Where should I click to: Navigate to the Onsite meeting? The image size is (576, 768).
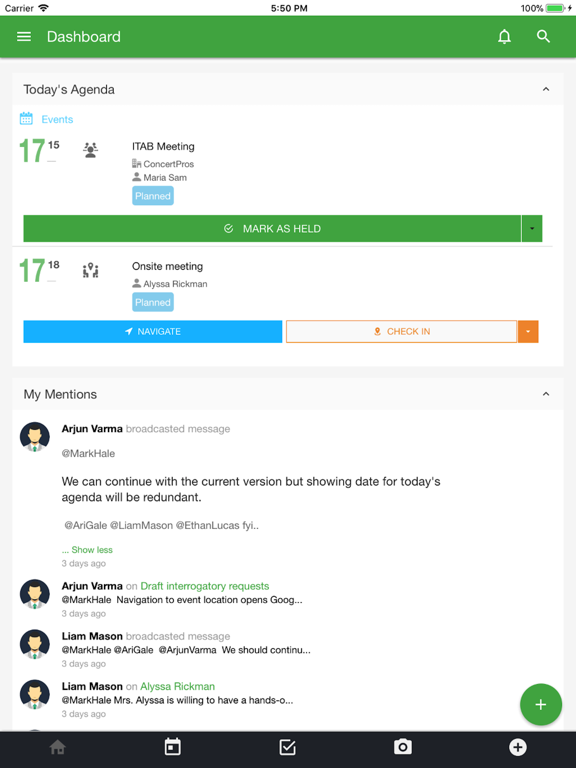tap(153, 332)
